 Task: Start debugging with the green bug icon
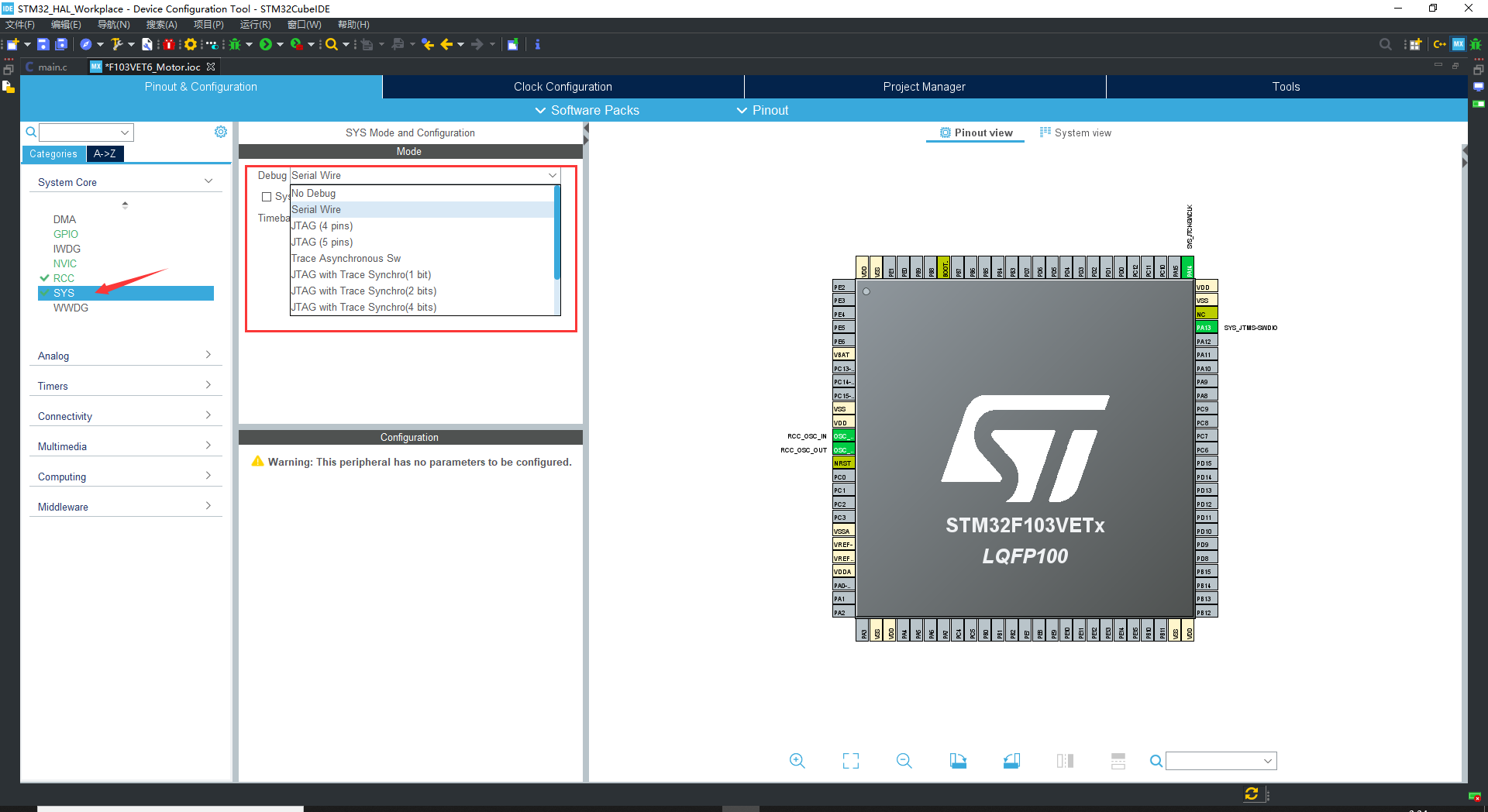[235, 44]
